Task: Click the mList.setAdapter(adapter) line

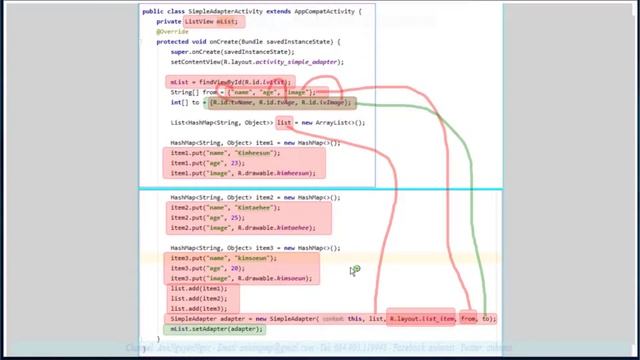Action: 216,329
